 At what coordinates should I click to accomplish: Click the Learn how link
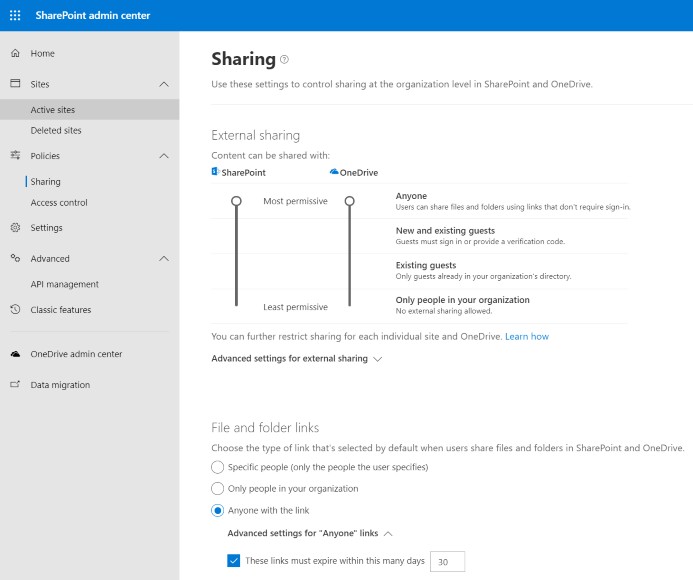pyautogui.click(x=527, y=336)
